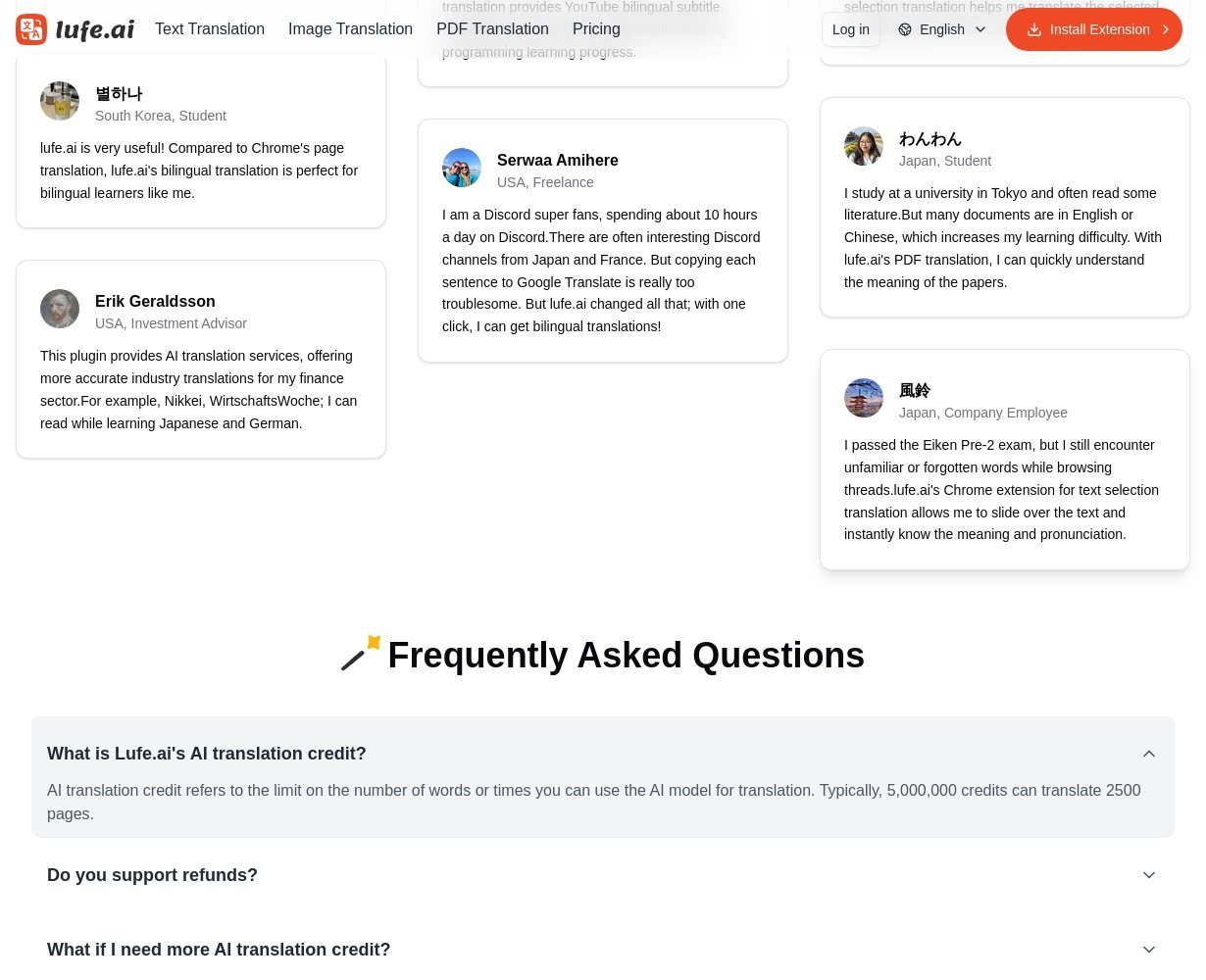This screenshot has height=980, width=1206.
Task: Click the magic wand icon beside FAQ heading
Action: [x=360, y=654]
